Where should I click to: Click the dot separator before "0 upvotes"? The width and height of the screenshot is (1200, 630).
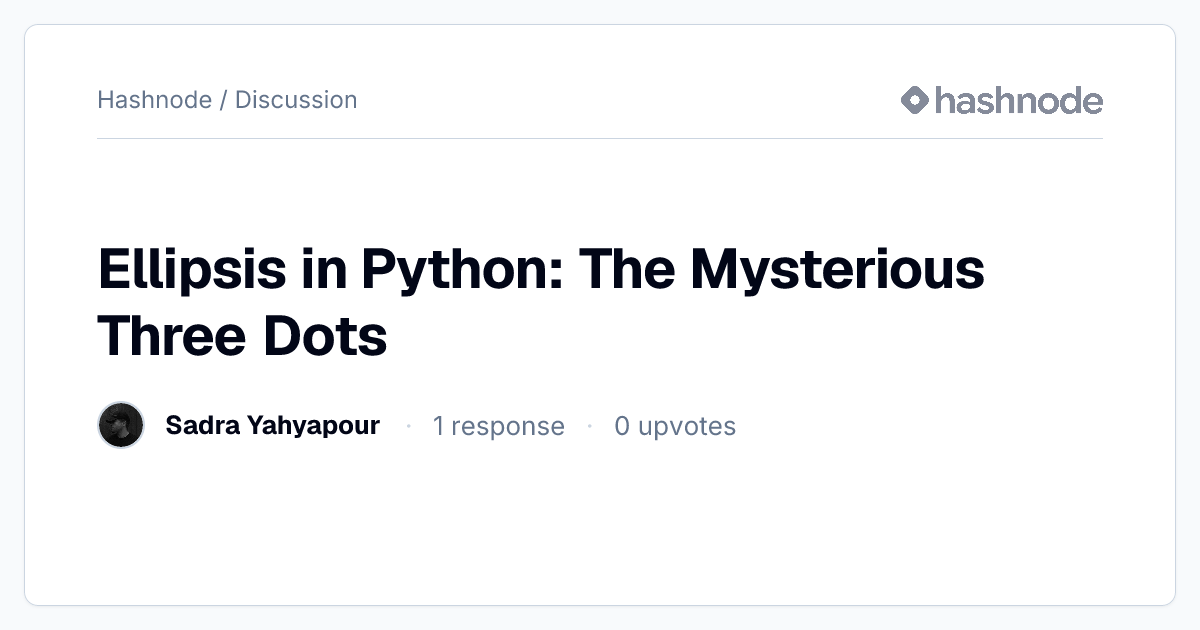point(589,426)
